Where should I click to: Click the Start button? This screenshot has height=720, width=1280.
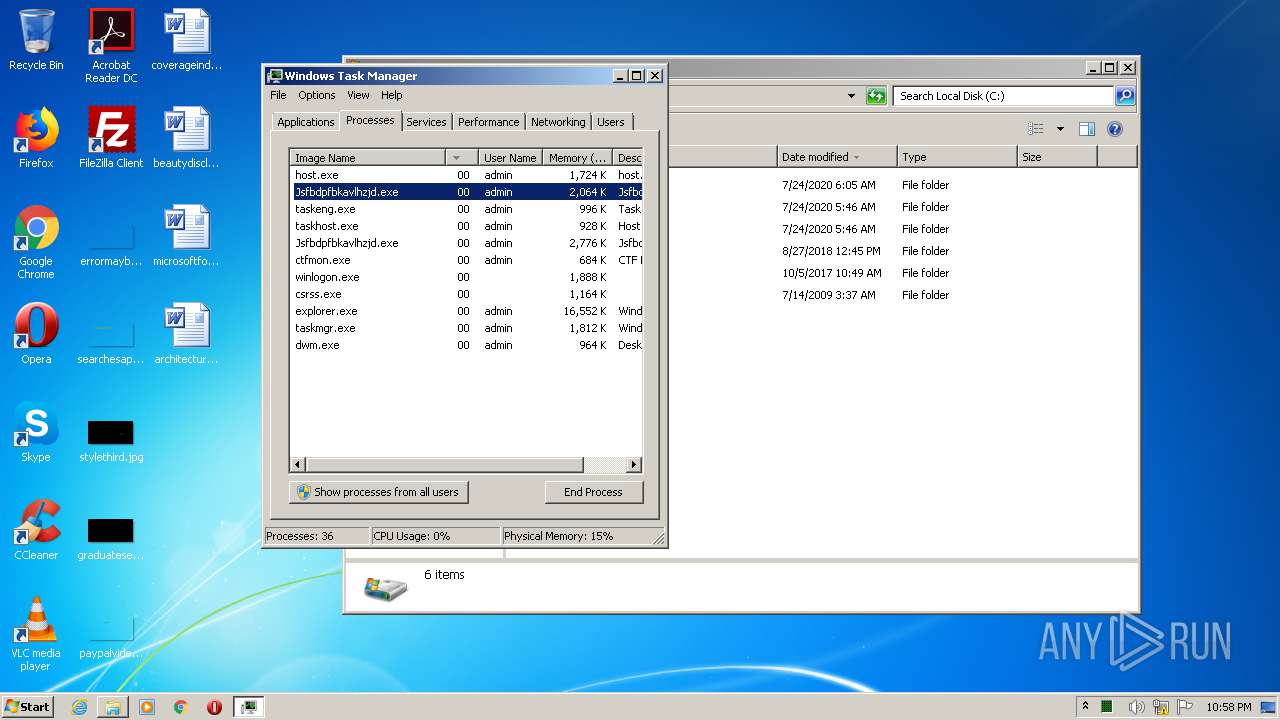[x=28, y=707]
